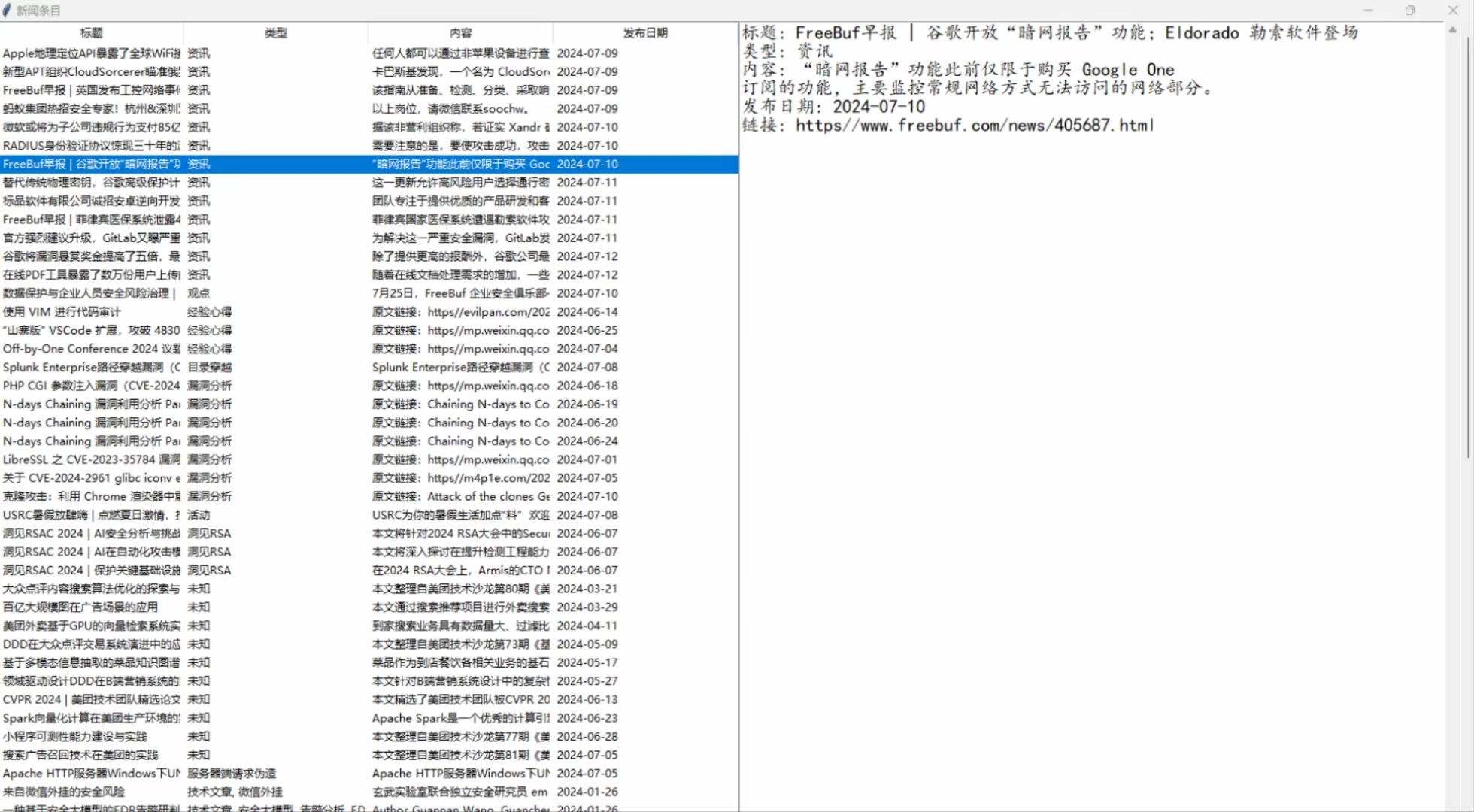Screen dimensions: 1474x812
Task: Click the feather app icon in title bar
Action: (x=8, y=11)
